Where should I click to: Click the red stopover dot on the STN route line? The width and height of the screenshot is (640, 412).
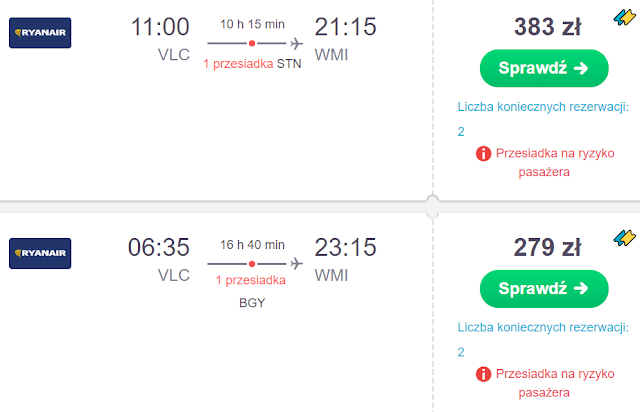(252, 43)
